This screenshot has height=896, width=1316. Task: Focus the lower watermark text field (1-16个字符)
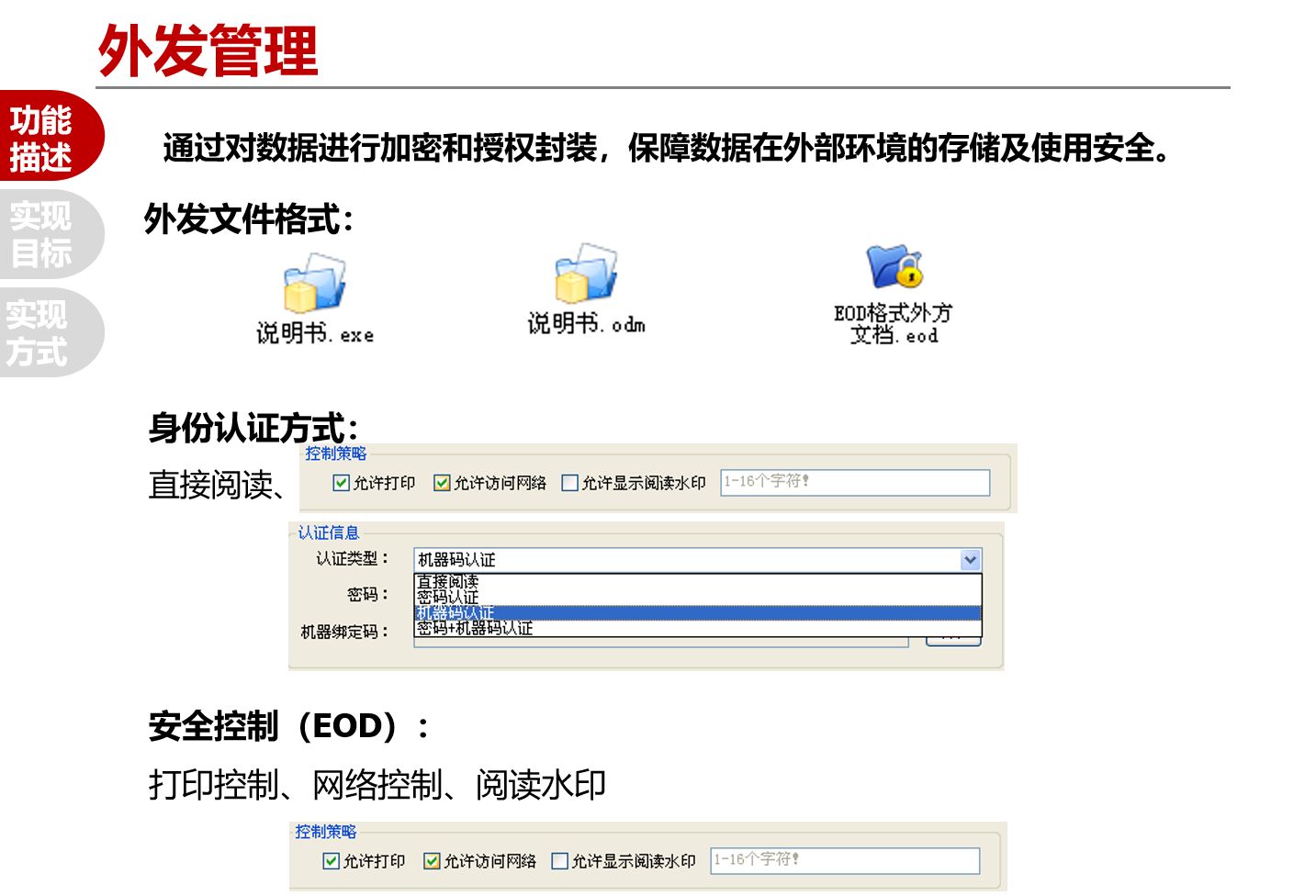(x=844, y=860)
